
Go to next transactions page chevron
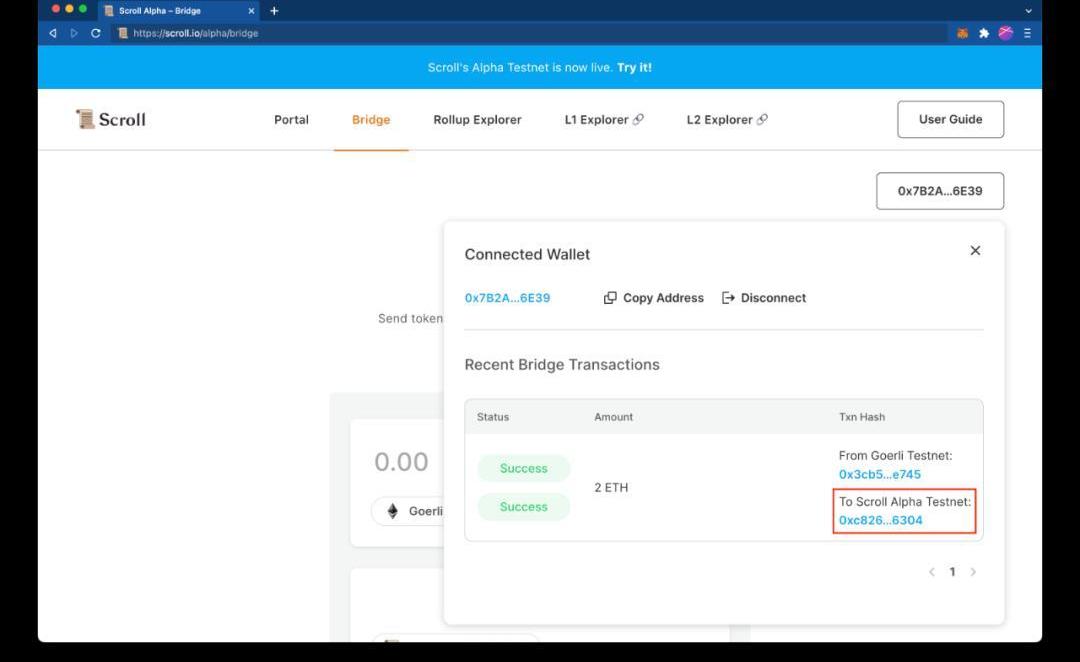coord(973,572)
